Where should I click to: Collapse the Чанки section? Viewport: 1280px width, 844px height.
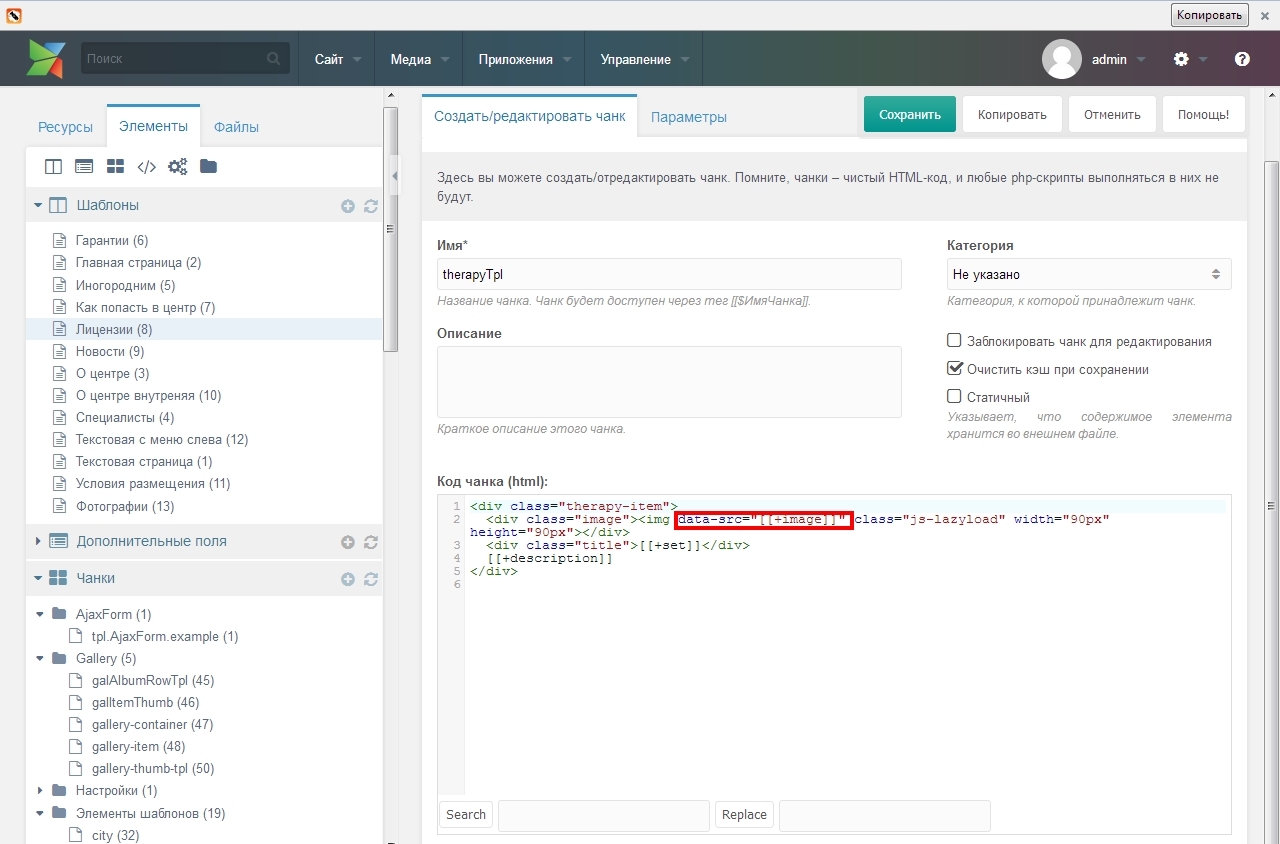[38, 578]
